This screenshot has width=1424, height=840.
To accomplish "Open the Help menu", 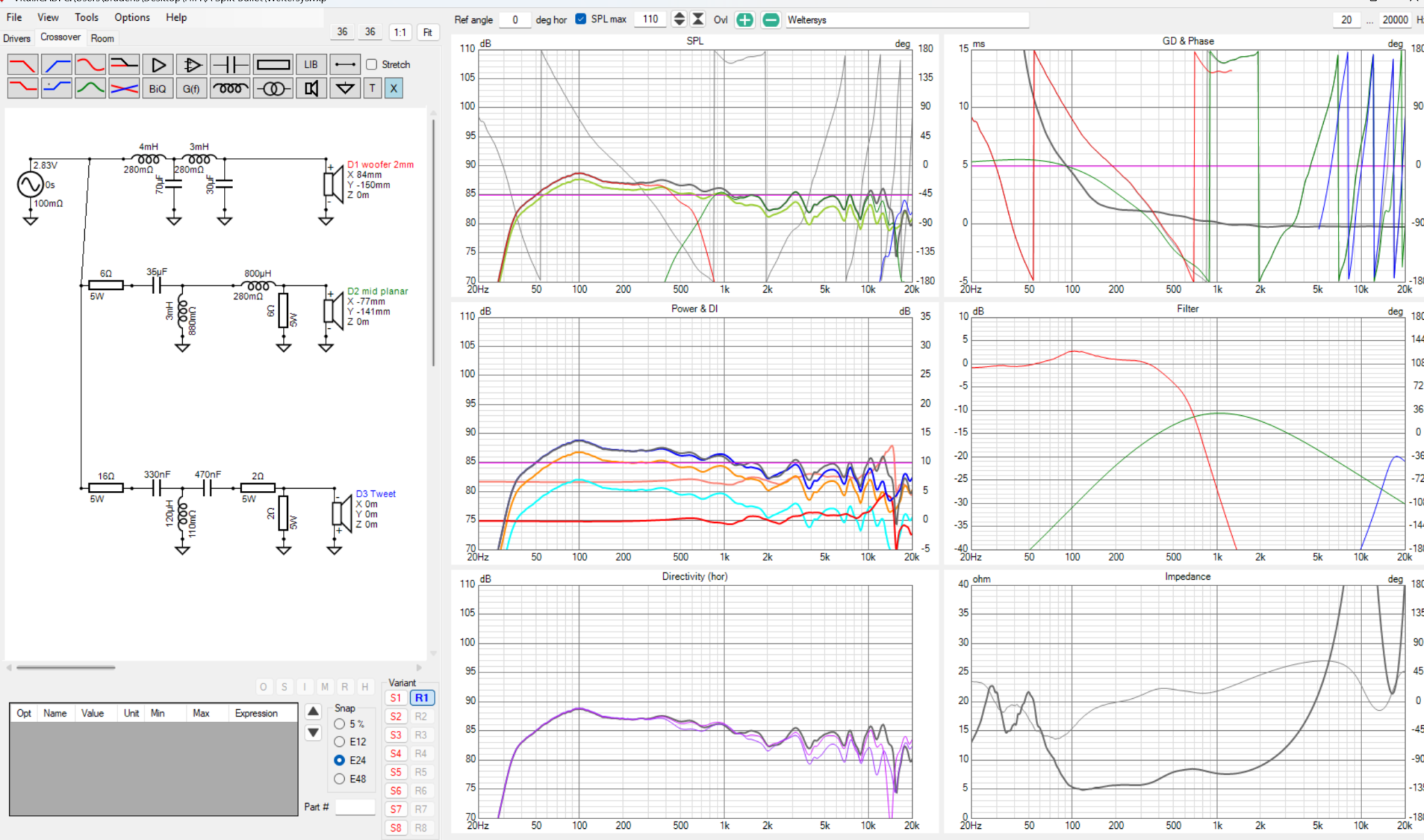I will pos(176,17).
